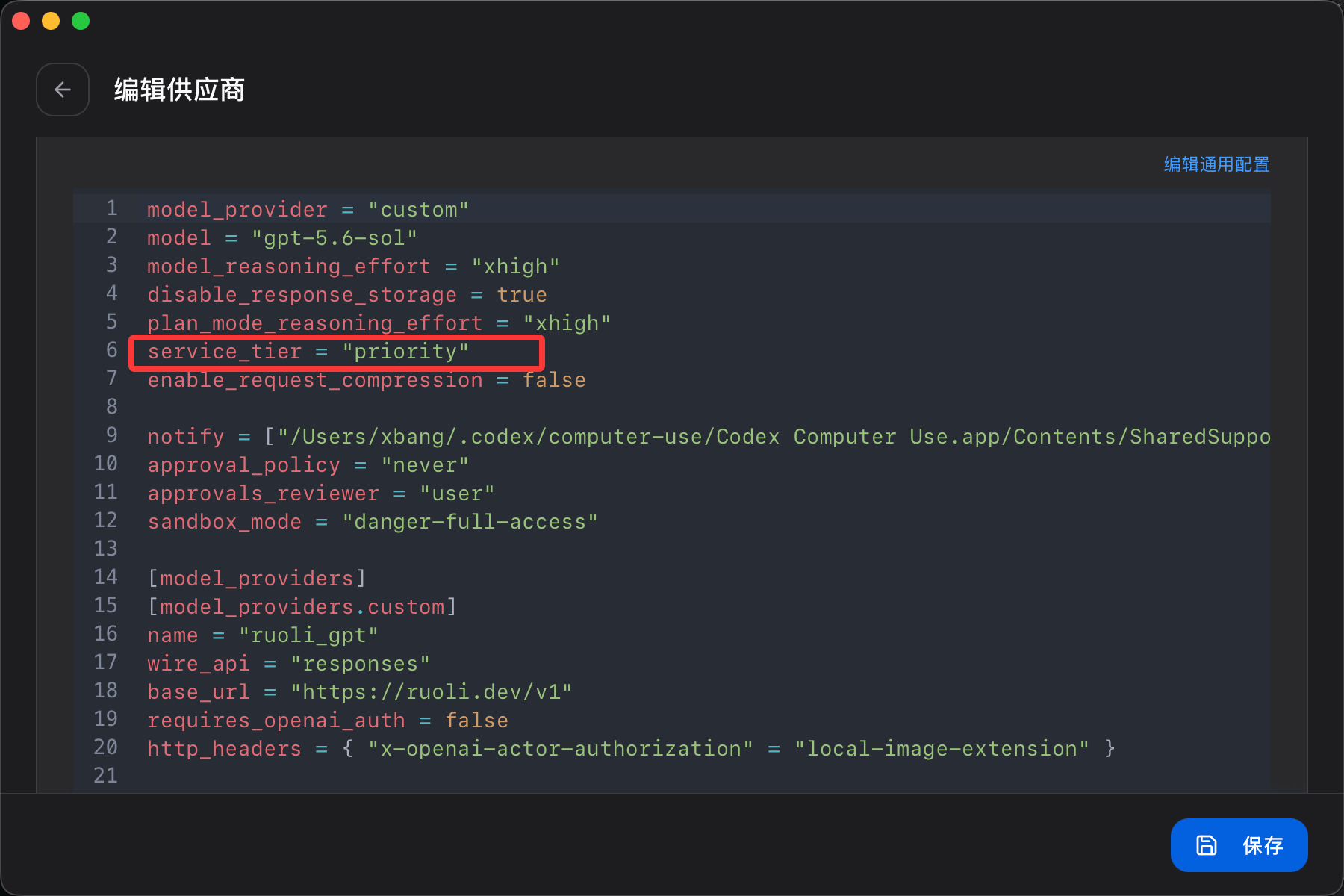Click wire_api = "responses" line
This screenshot has width=1344, height=896.
click(x=288, y=663)
